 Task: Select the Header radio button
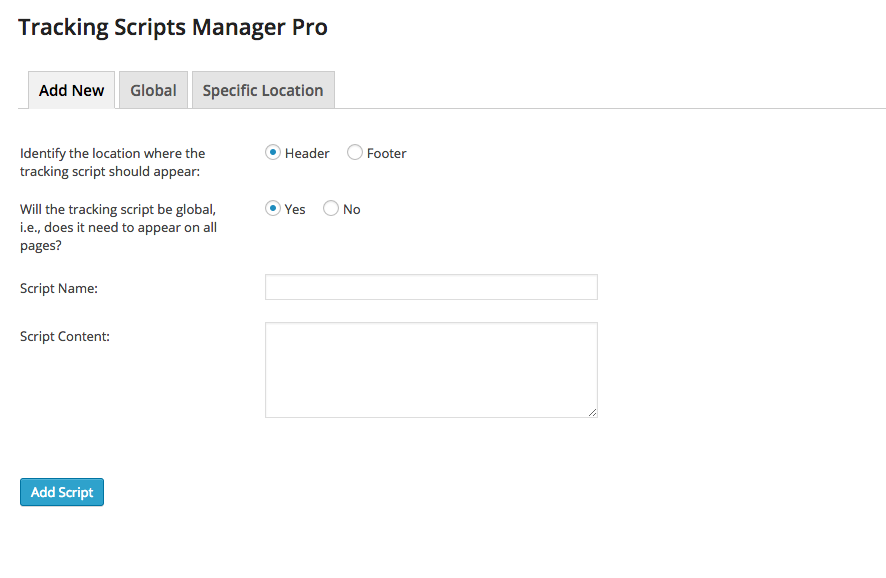tap(273, 153)
